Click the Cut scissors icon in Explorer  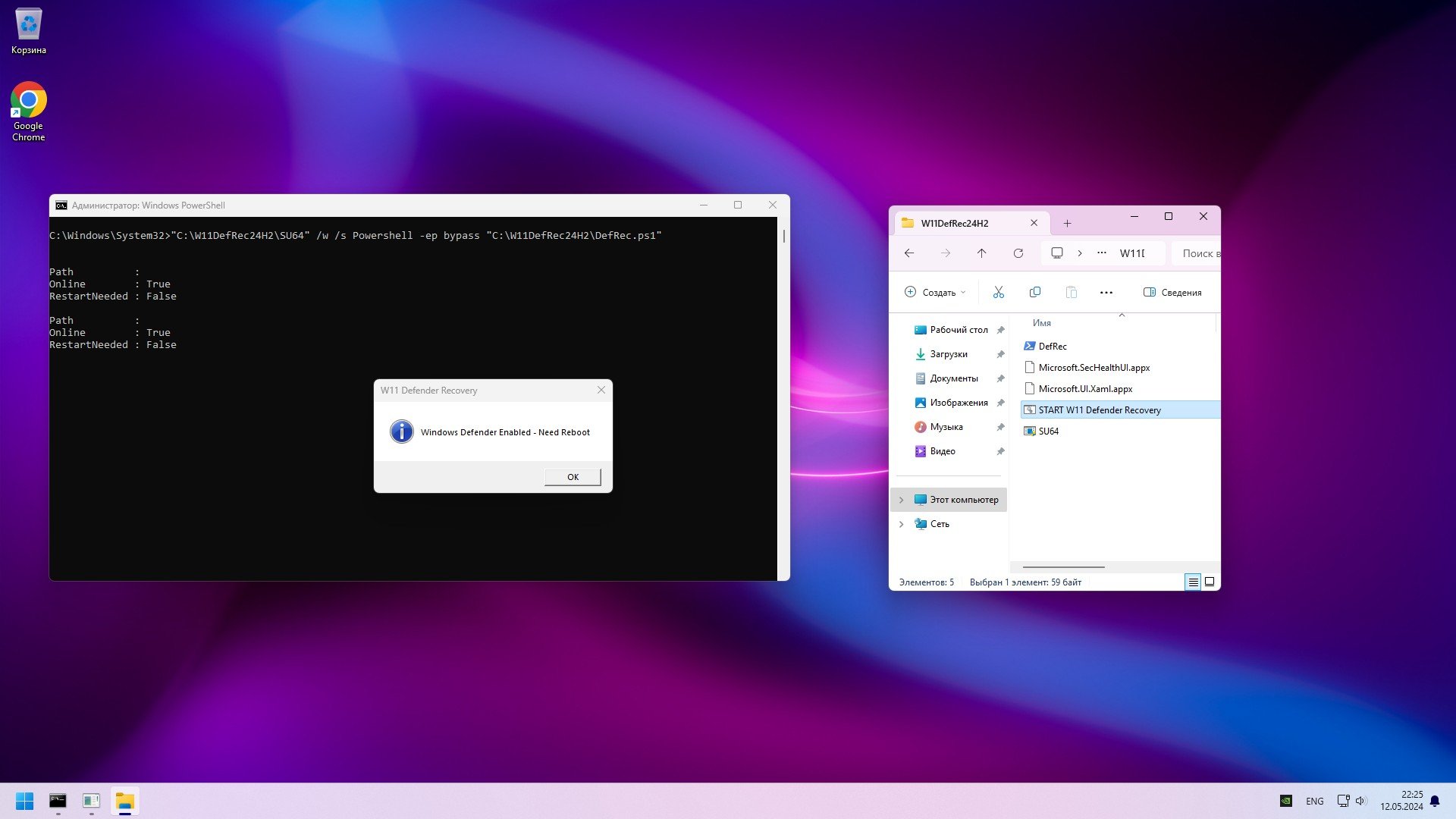998,293
